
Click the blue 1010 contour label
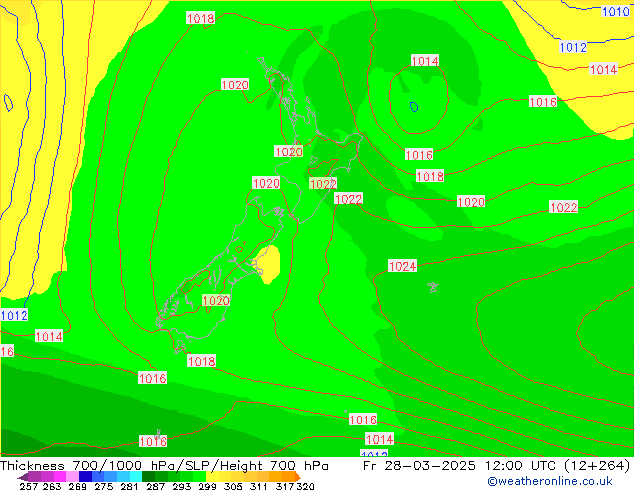pos(616,11)
